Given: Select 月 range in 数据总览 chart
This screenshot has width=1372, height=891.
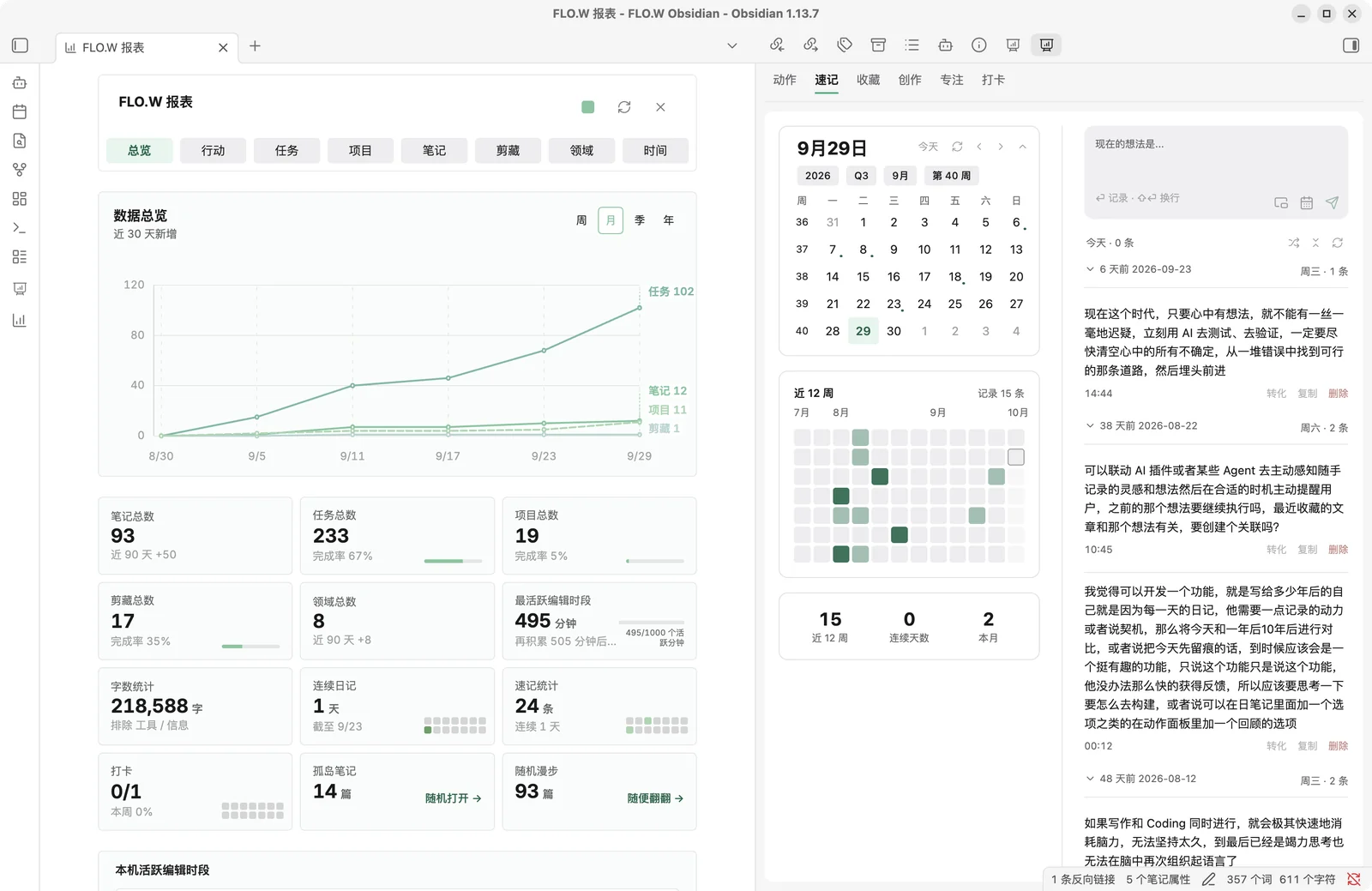Looking at the screenshot, I should click(611, 220).
